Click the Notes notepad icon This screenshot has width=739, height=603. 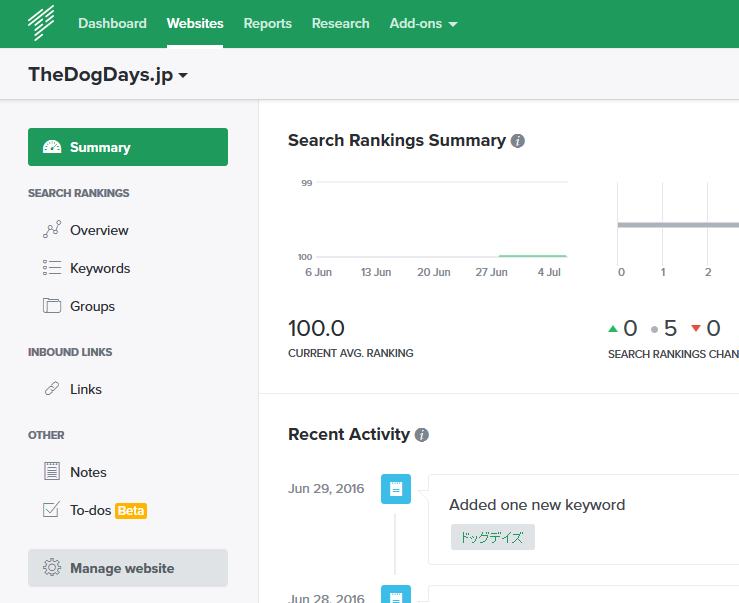click(52, 471)
